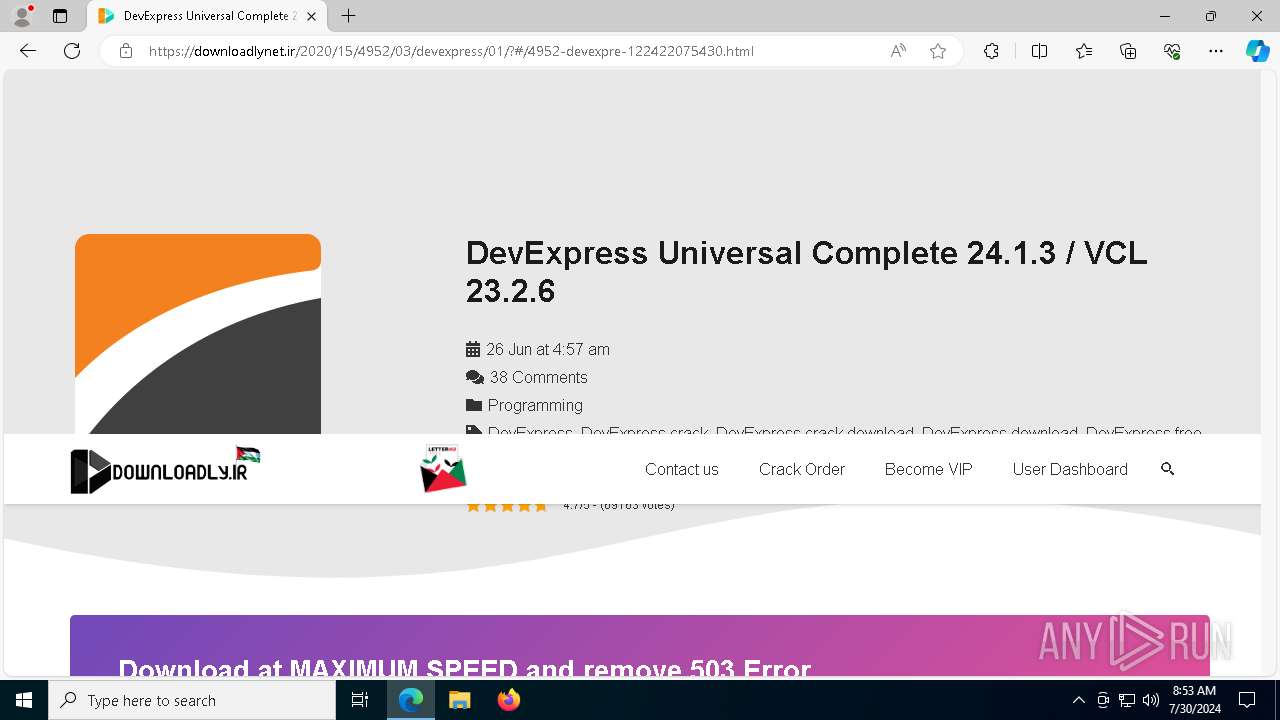Launch Firefox from the taskbar
This screenshot has width=1280, height=720.
[x=508, y=700]
